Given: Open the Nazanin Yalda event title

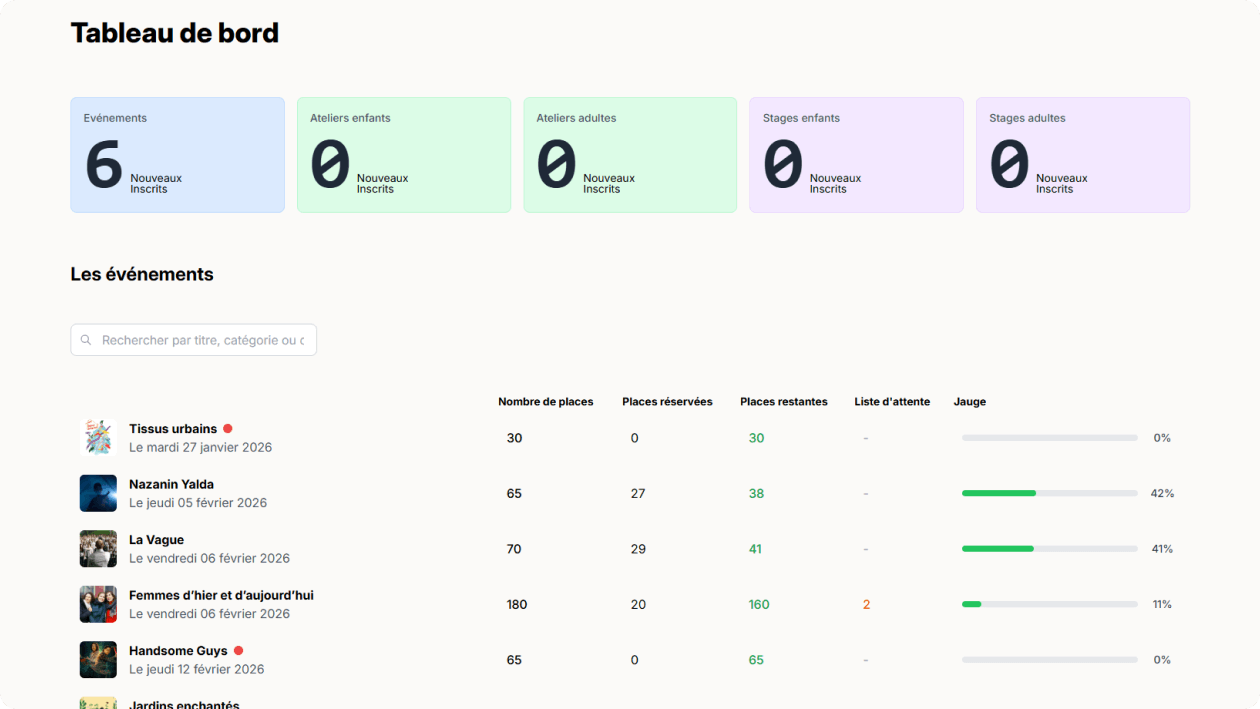Looking at the screenshot, I should click(x=171, y=484).
